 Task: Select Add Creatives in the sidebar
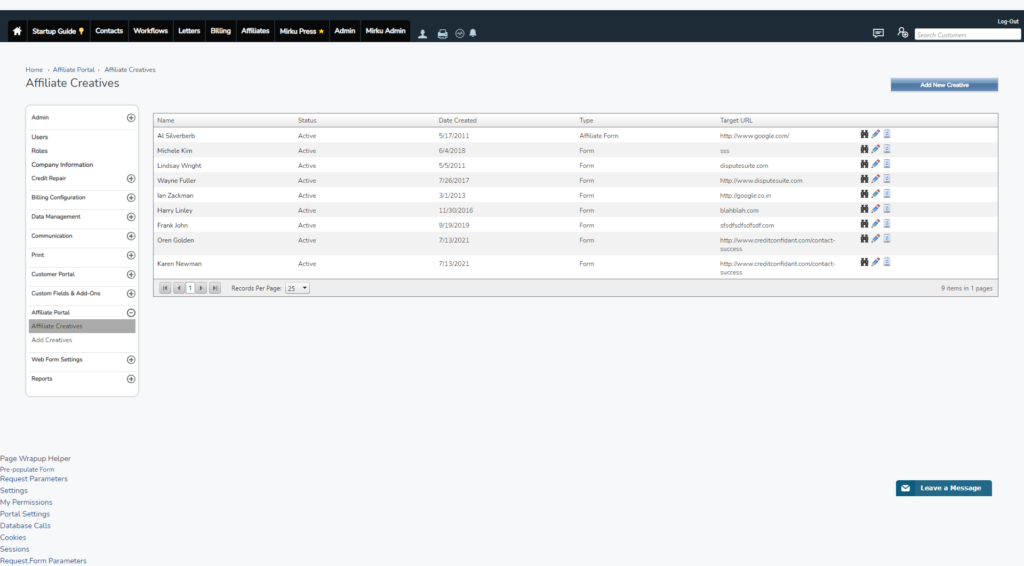pos(52,340)
